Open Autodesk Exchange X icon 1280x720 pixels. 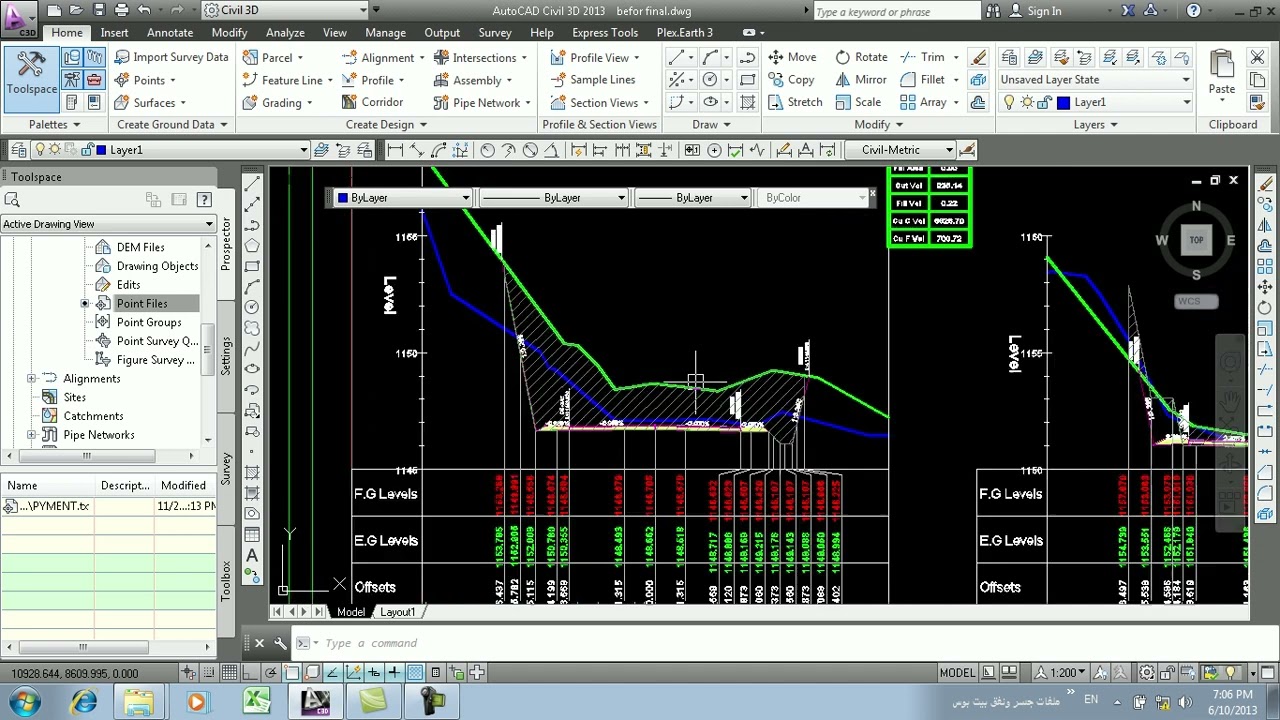point(1128,11)
